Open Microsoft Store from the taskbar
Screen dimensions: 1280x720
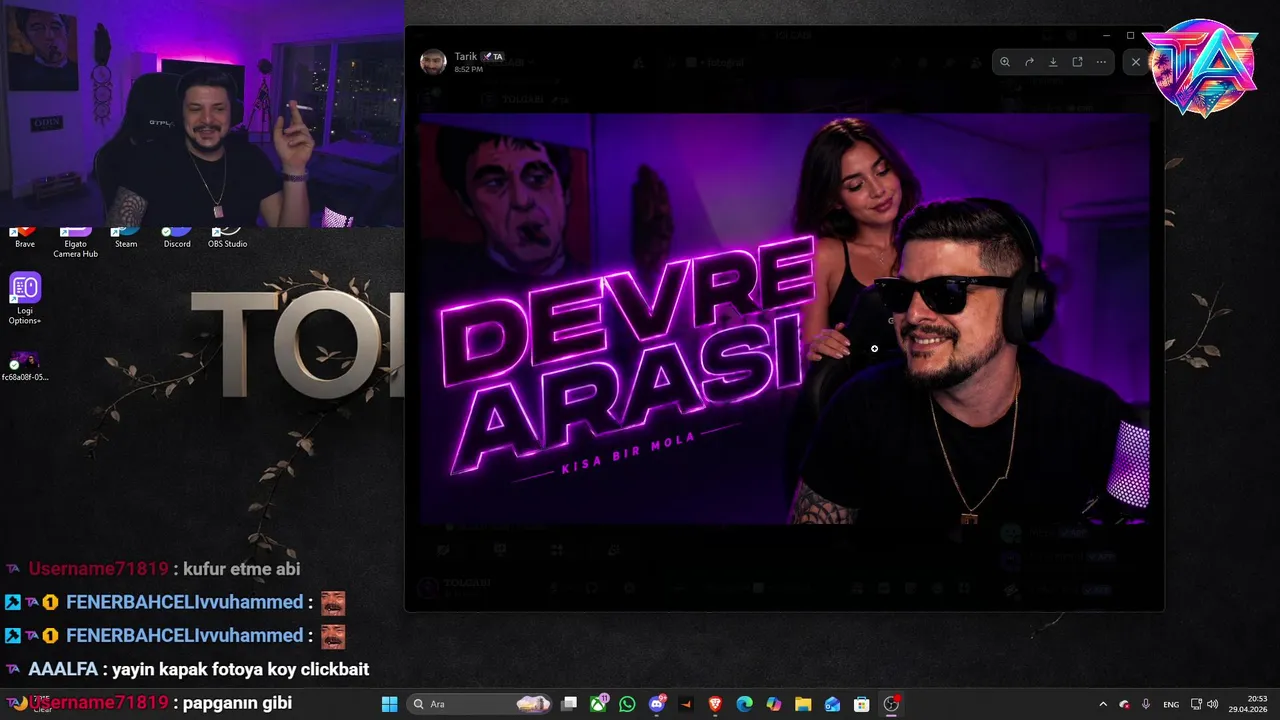861,704
